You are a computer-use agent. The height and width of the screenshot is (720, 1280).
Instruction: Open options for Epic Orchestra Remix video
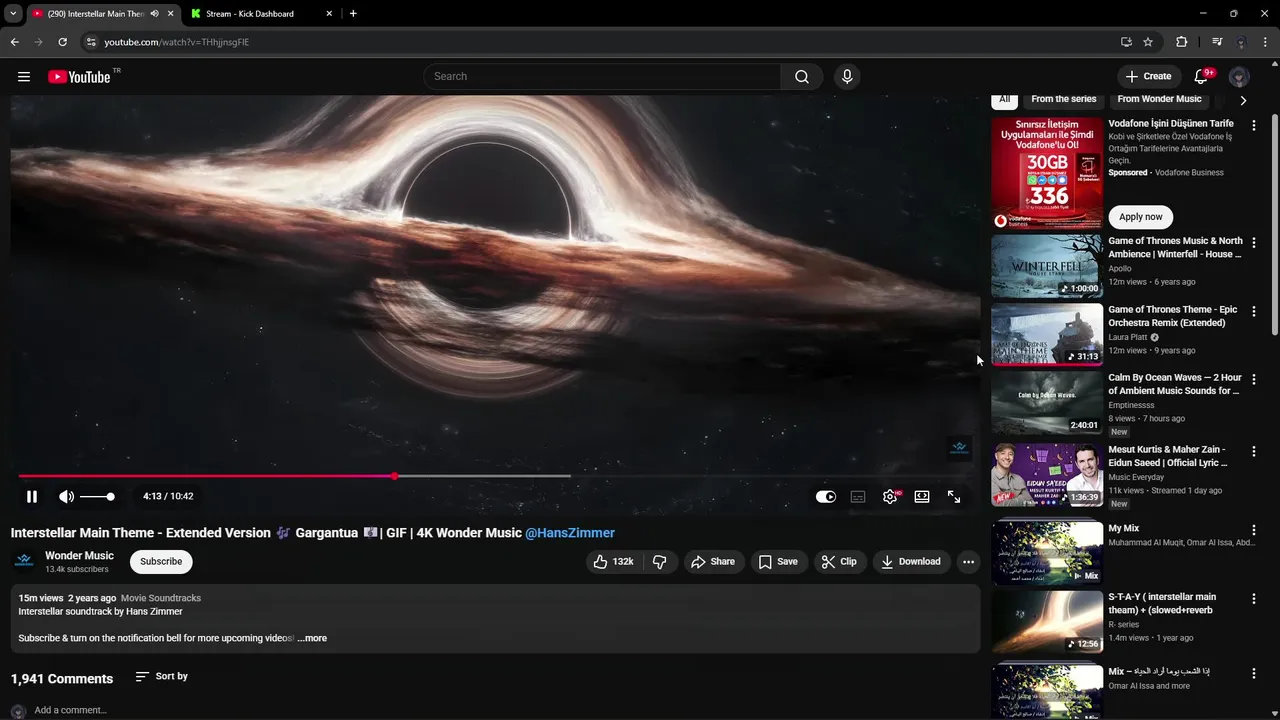coord(1254,312)
